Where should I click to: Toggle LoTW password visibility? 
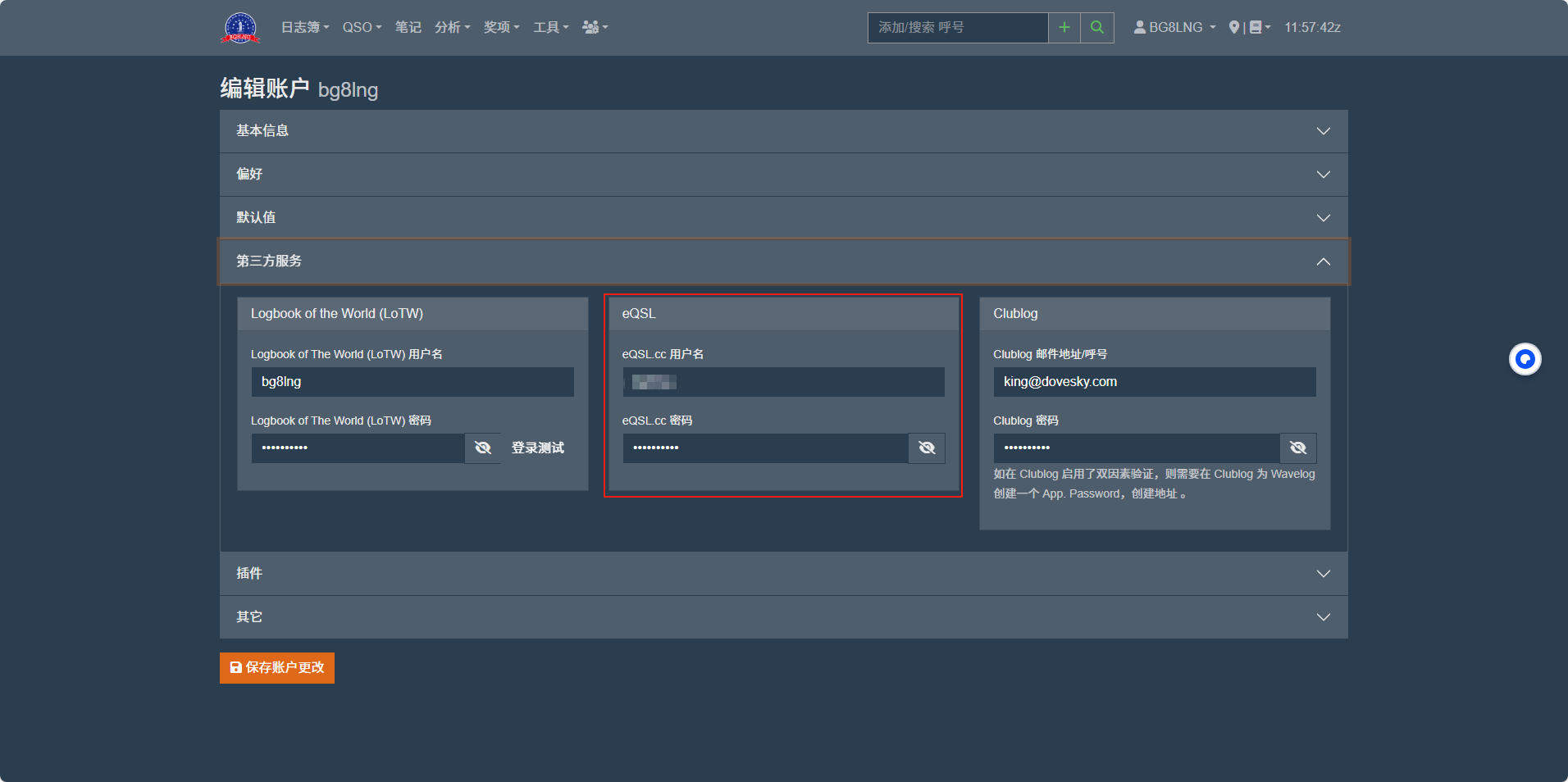tap(483, 448)
